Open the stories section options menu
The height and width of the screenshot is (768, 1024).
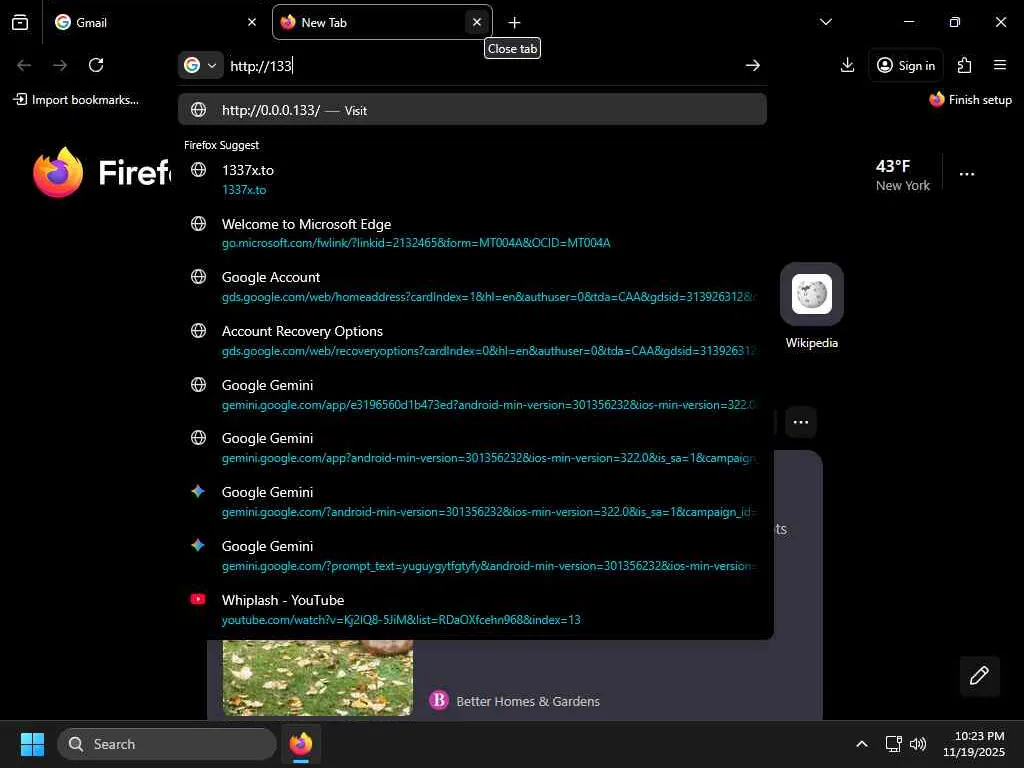tap(801, 422)
